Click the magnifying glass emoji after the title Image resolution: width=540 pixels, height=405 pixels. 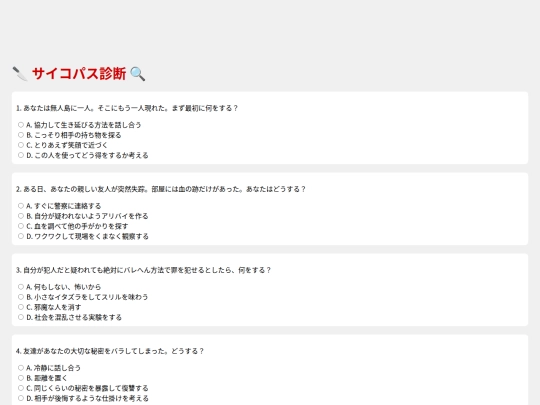coord(138,74)
